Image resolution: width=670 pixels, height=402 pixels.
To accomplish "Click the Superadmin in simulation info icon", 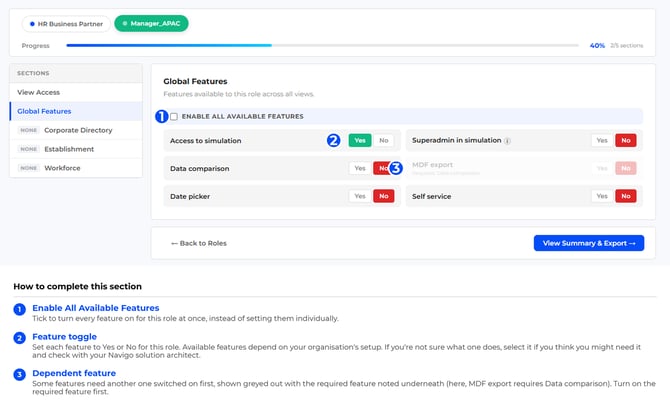I will pos(507,141).
